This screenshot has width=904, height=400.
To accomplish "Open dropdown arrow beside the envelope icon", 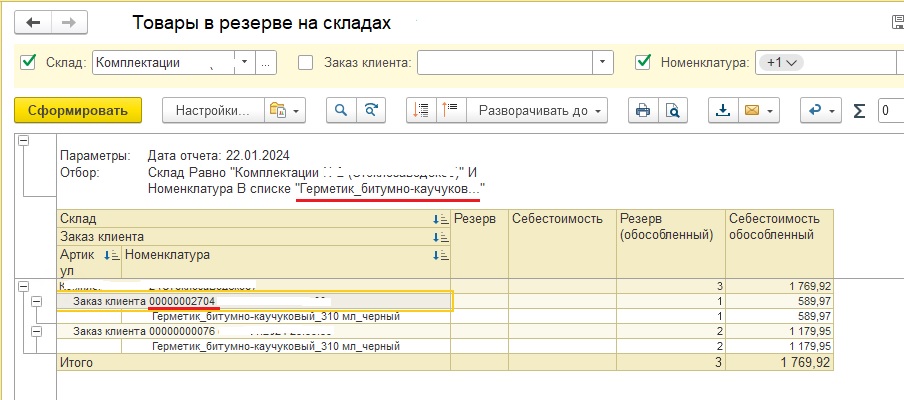I will (770, 111).
